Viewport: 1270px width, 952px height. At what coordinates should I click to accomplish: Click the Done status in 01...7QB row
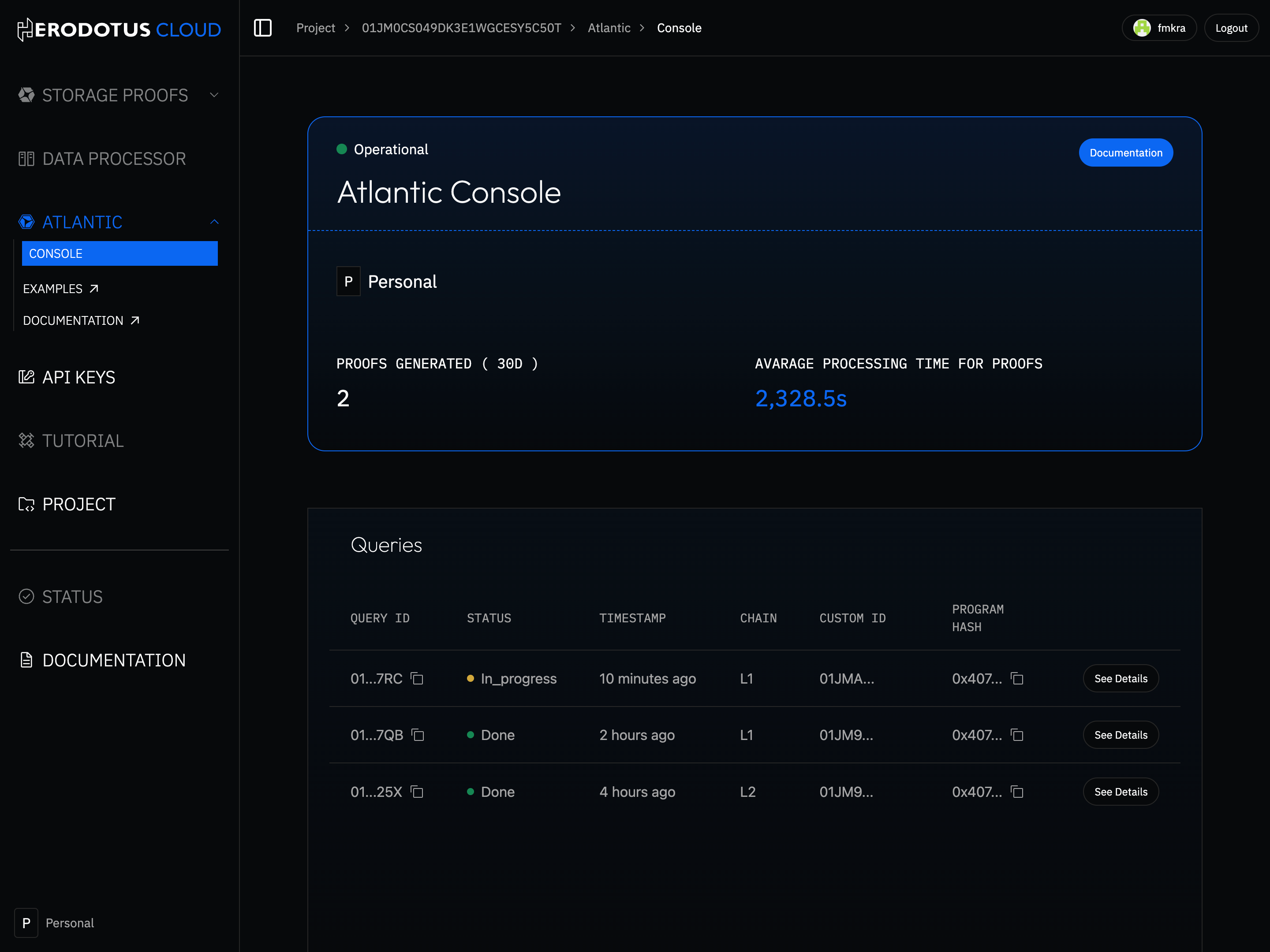[497, 735]
